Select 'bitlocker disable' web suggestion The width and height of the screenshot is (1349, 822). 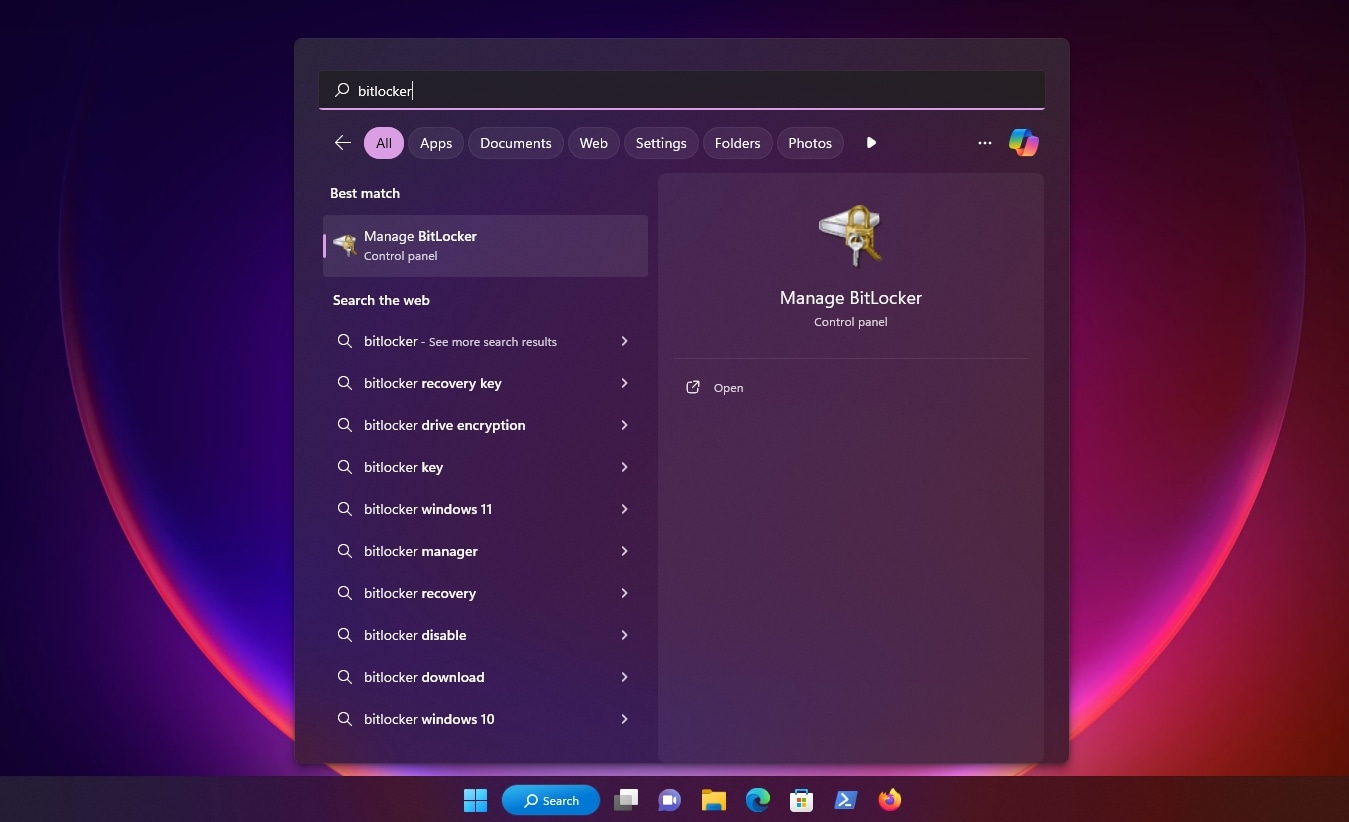tap(485, 635)
